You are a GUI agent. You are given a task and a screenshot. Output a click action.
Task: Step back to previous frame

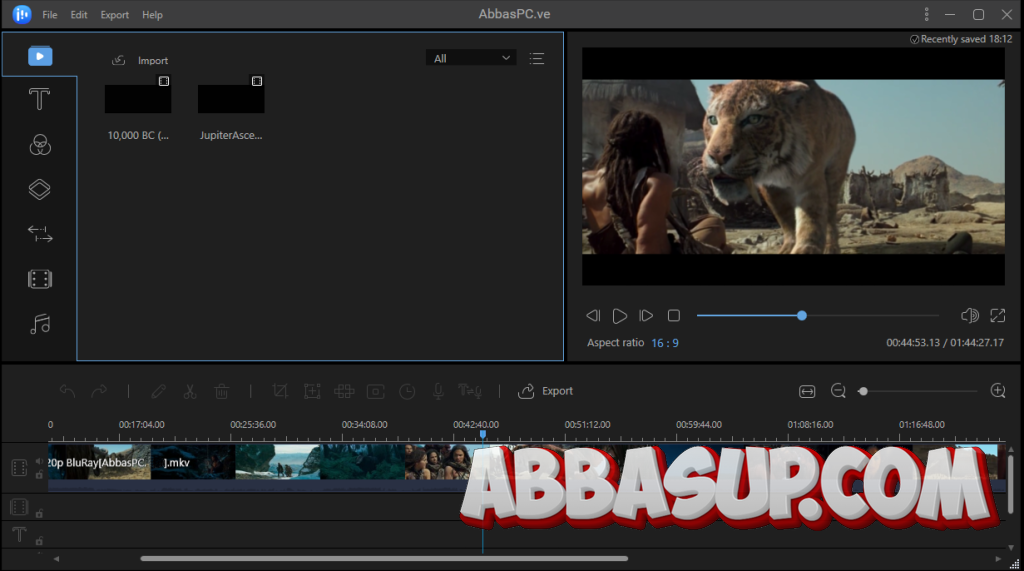[x=593, y=316]
